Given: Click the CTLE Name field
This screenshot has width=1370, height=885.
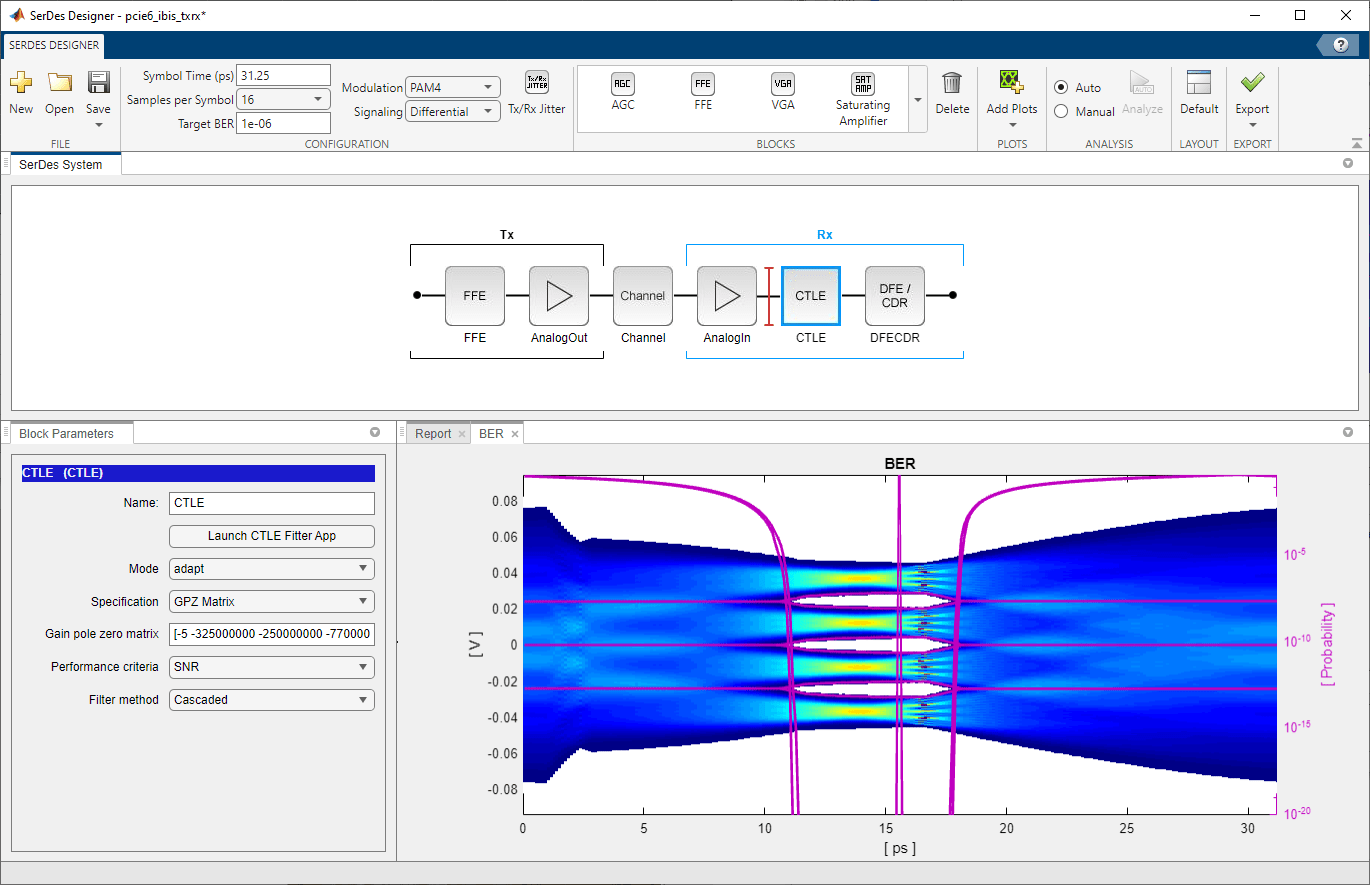Looking at the screenshot, I should tap(272, 503).
